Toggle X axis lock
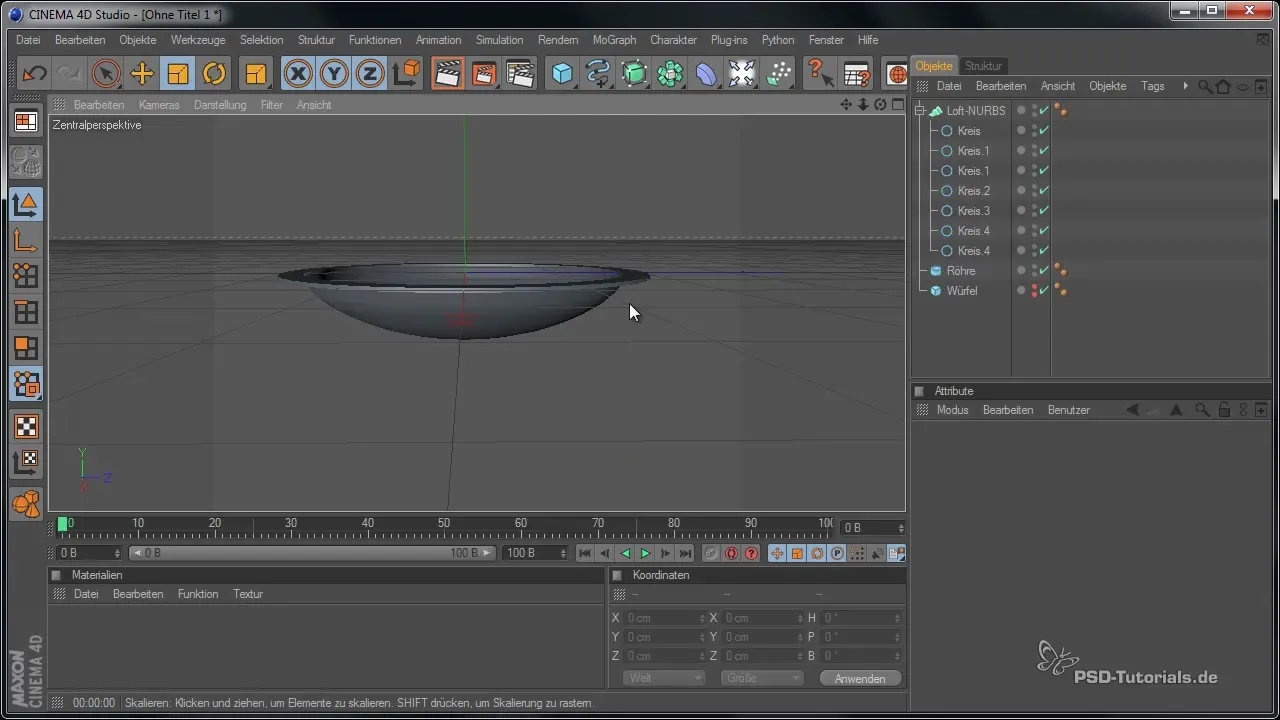The width and height of the screenshot is (1280, 720). tap(298, 73)
